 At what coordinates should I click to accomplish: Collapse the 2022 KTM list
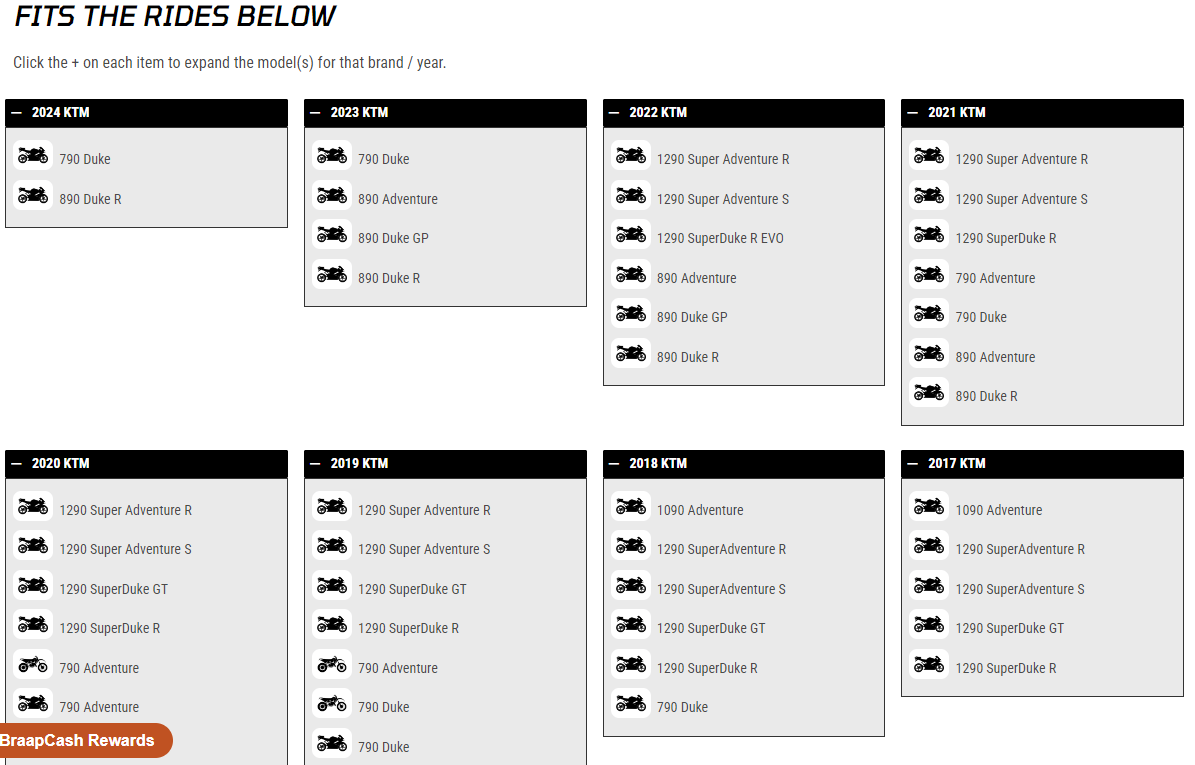[x=614, y=113]
